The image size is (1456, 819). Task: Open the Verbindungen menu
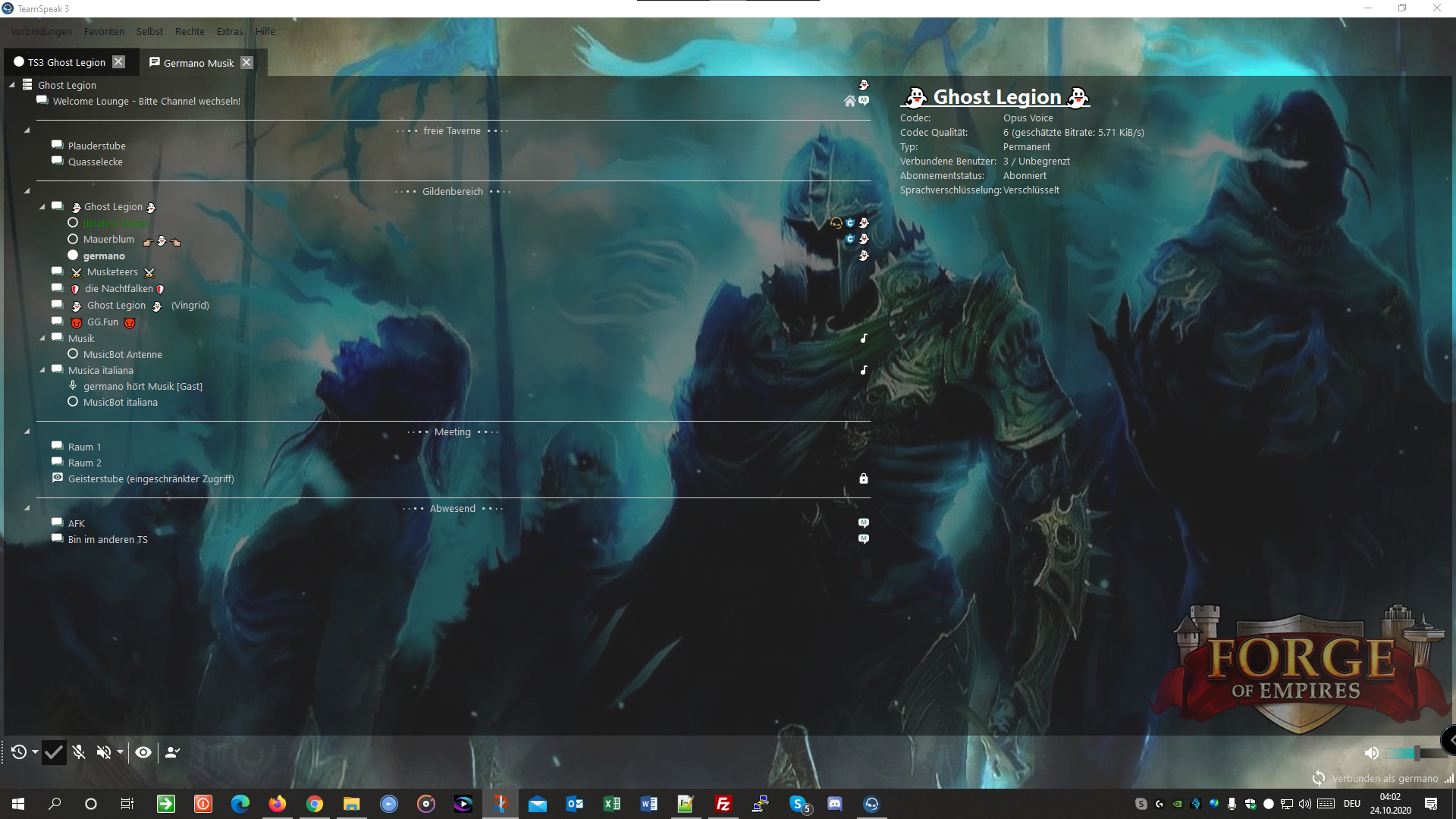[x=41, y=31]
